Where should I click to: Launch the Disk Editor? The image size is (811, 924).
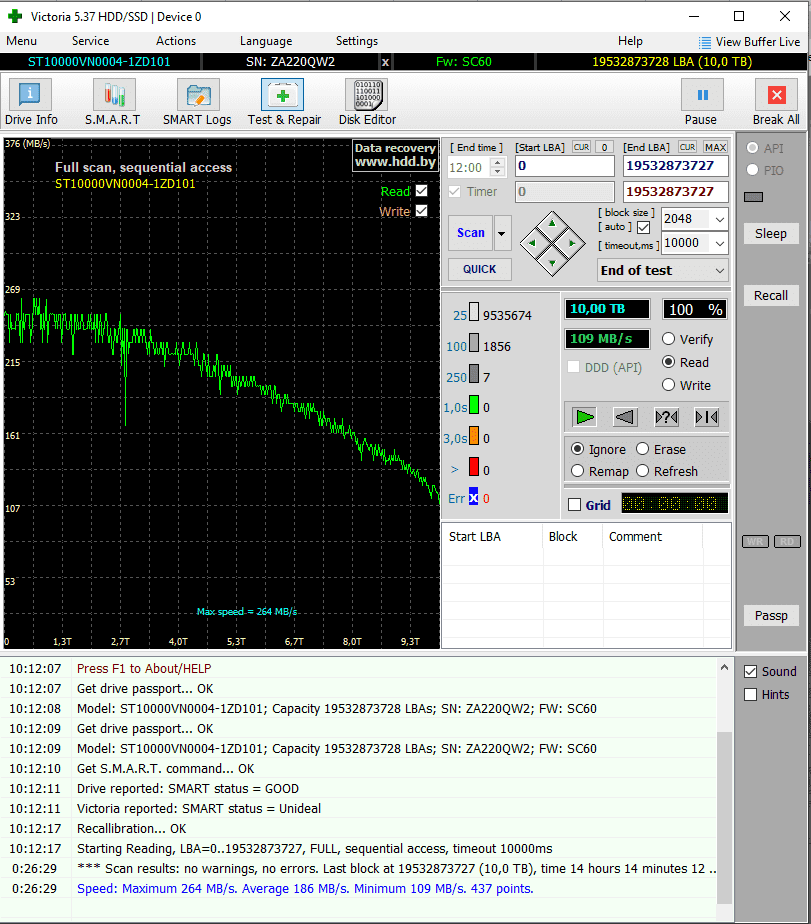tap(367, 102)
